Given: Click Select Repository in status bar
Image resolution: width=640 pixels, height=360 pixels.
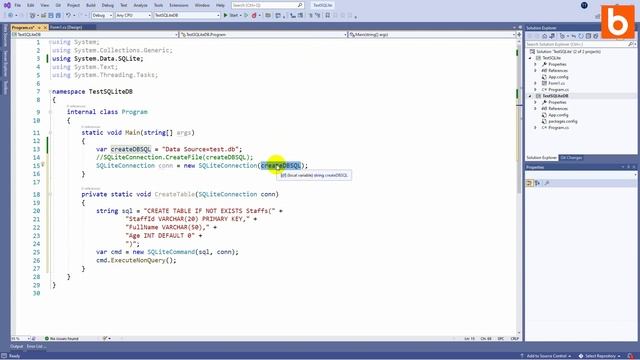Looking at the screenshot, I should point(600,356).
